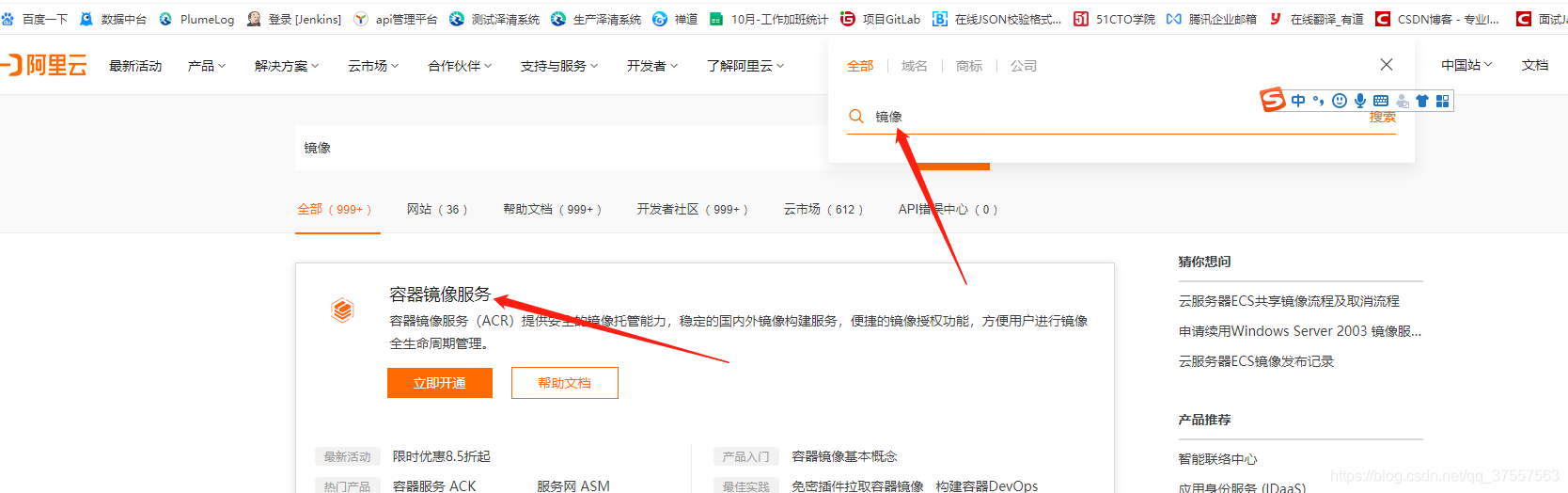Open the 在线翻译_有道 bookmark

coord(1316,19)
